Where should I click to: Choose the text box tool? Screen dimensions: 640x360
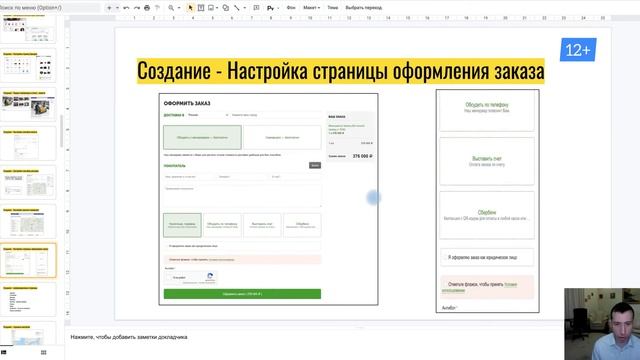point(201,8)
